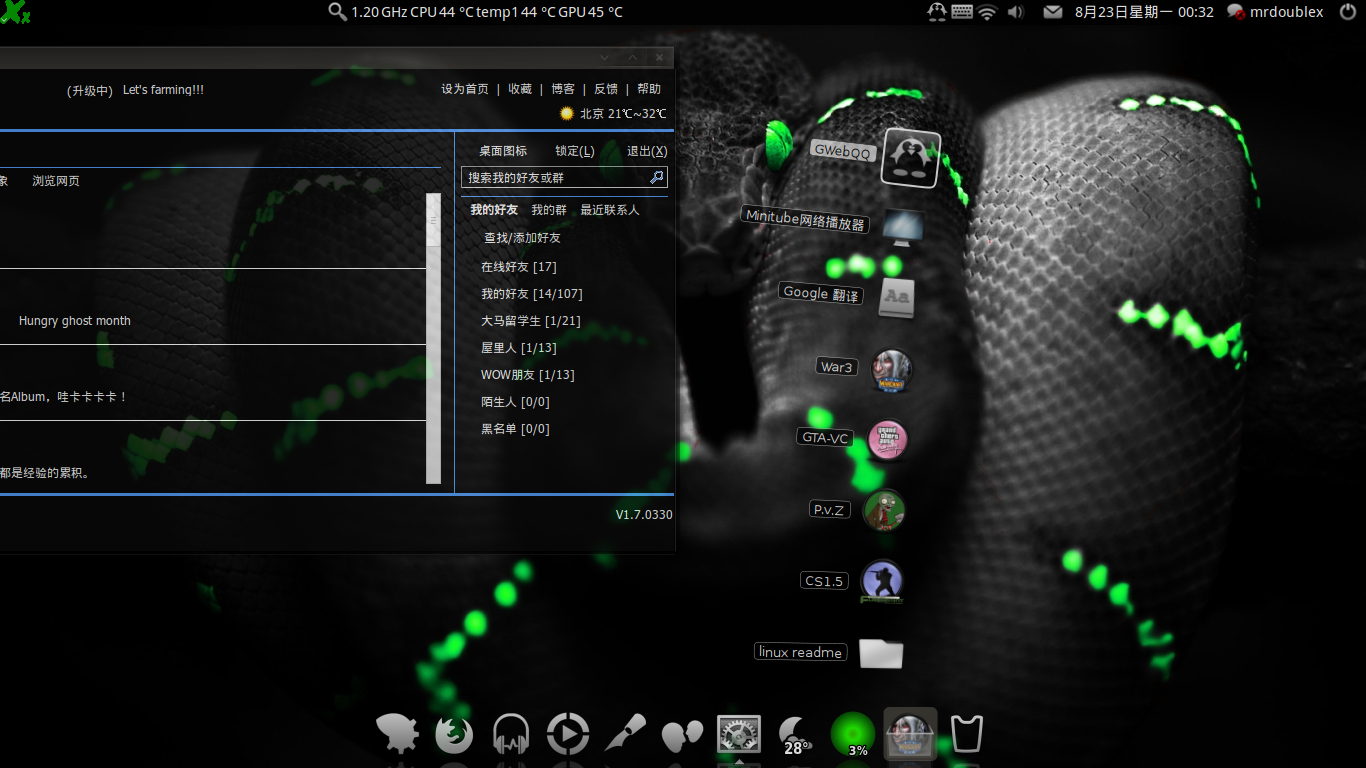Click the 28° weather icon in the dock

796,735
